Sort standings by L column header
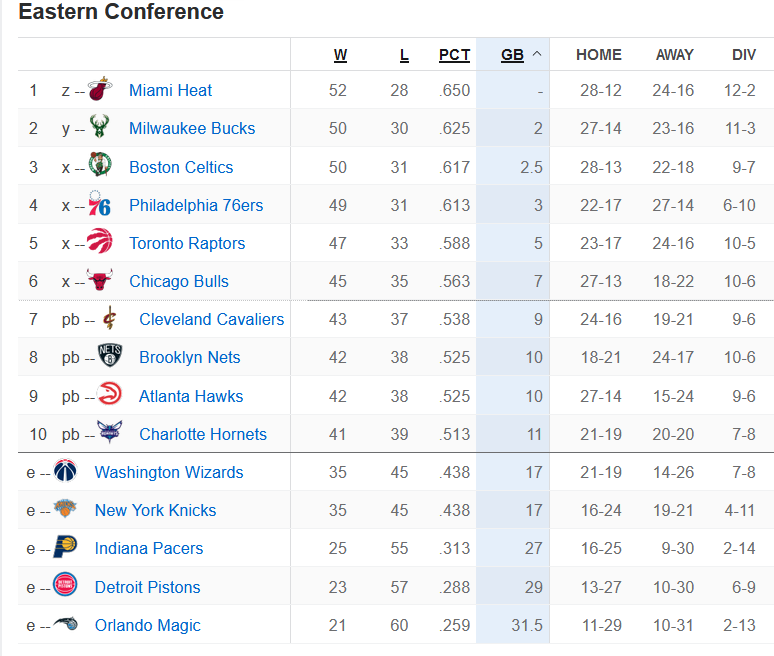The image size is (774, 656). (x=404, y=55)
